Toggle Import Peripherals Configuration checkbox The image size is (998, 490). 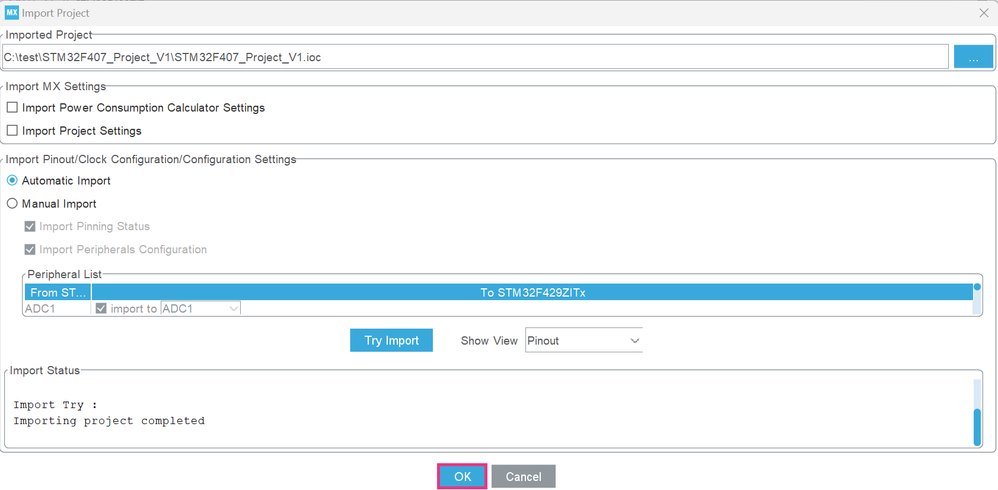[29, 249]
